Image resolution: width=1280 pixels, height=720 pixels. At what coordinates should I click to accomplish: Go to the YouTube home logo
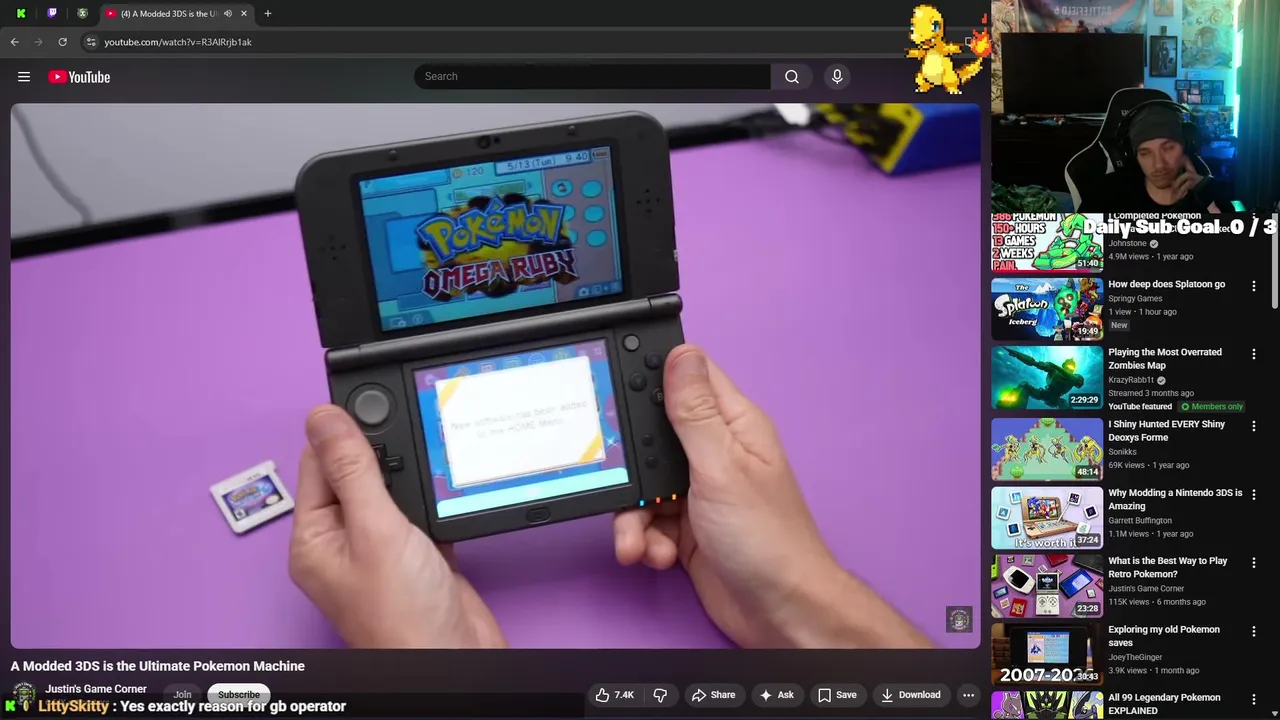79,77
